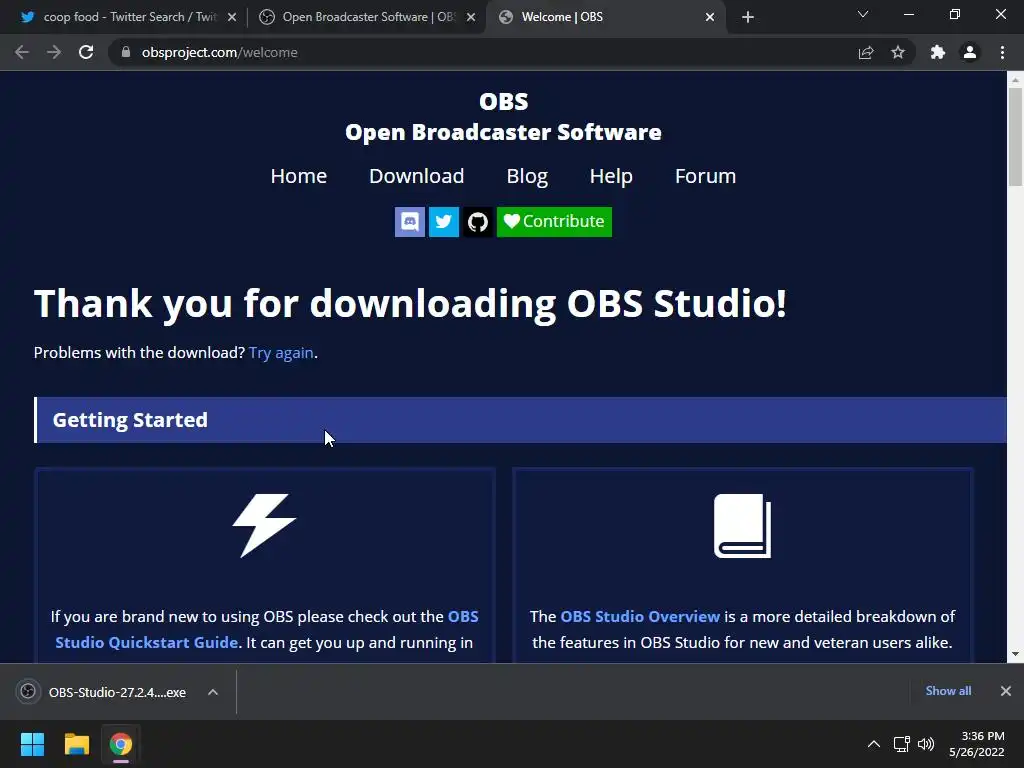
Task: Click the green Contribute button
Action: coord(554,222)
